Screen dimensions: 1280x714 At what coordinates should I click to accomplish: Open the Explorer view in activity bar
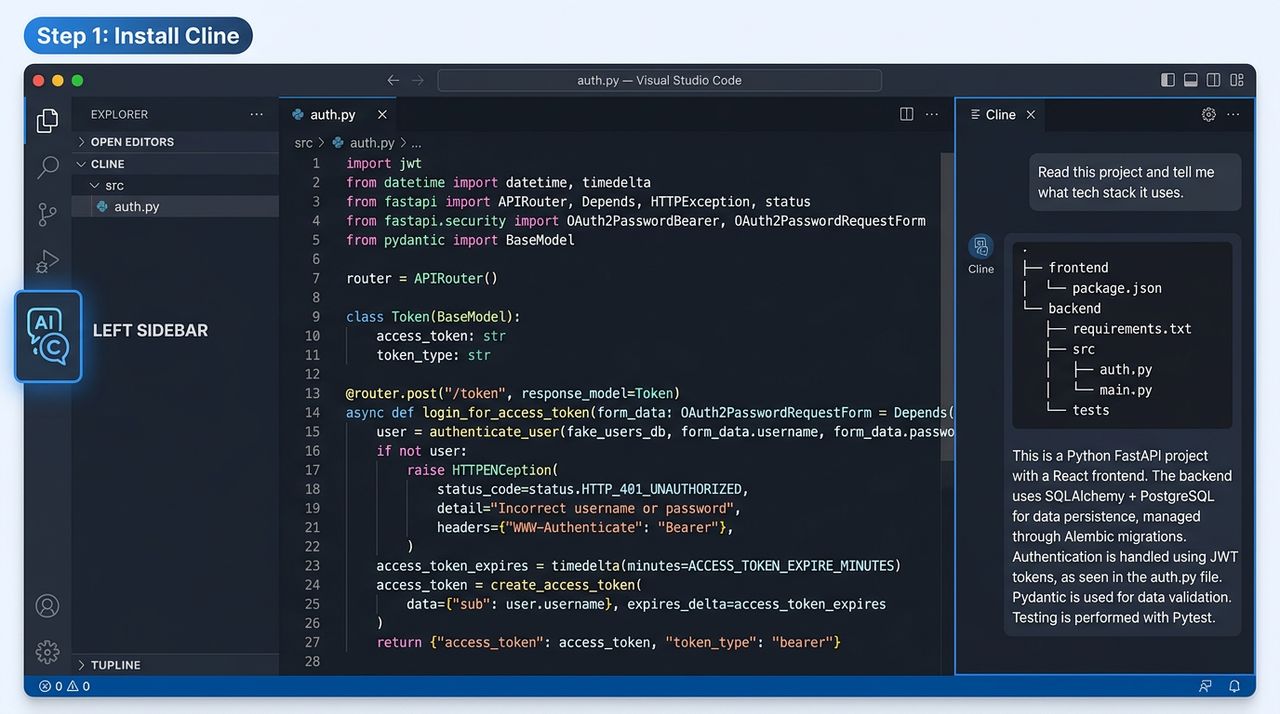point(47,121)
